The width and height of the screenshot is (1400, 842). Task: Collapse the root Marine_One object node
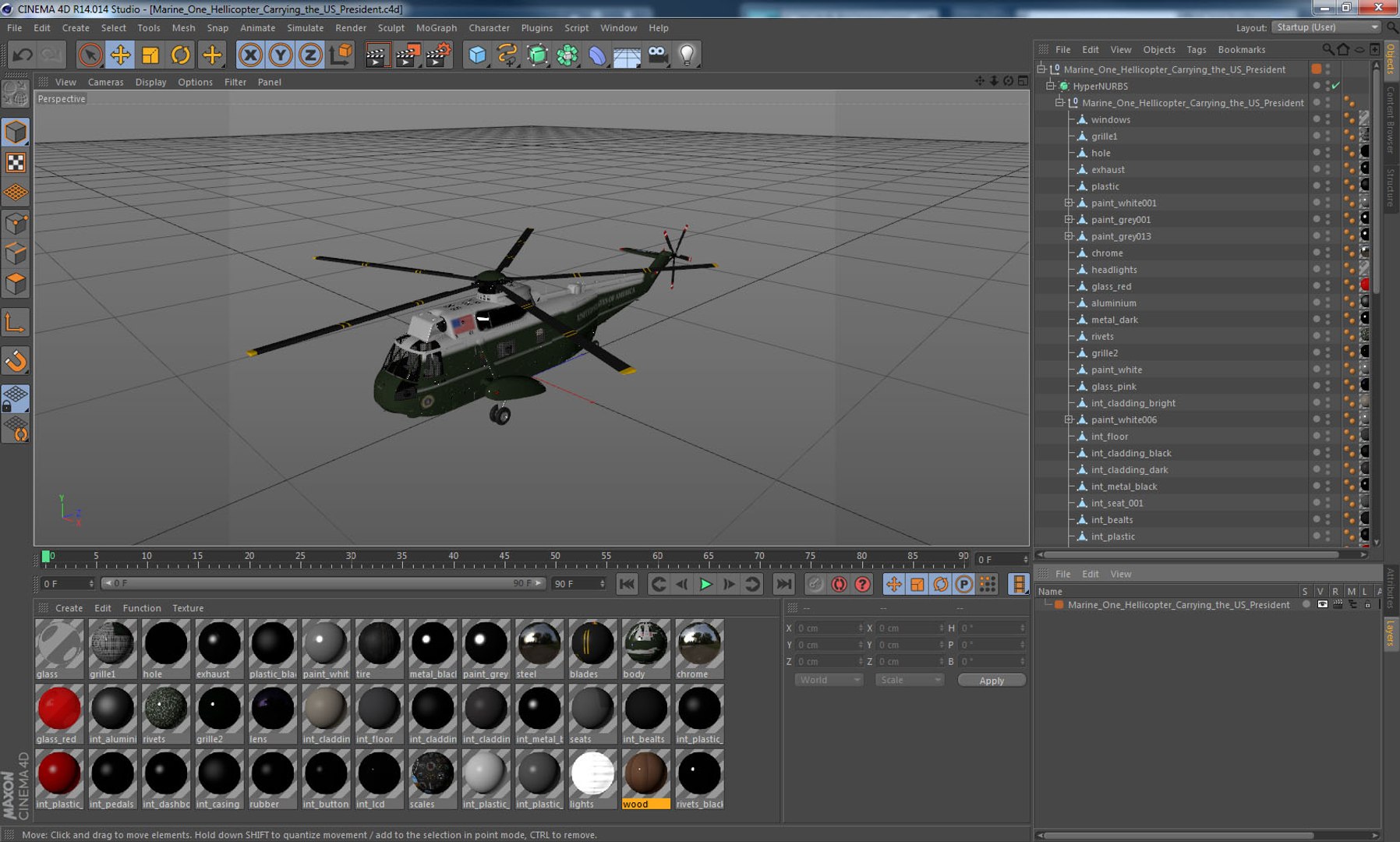[1041, 69]
